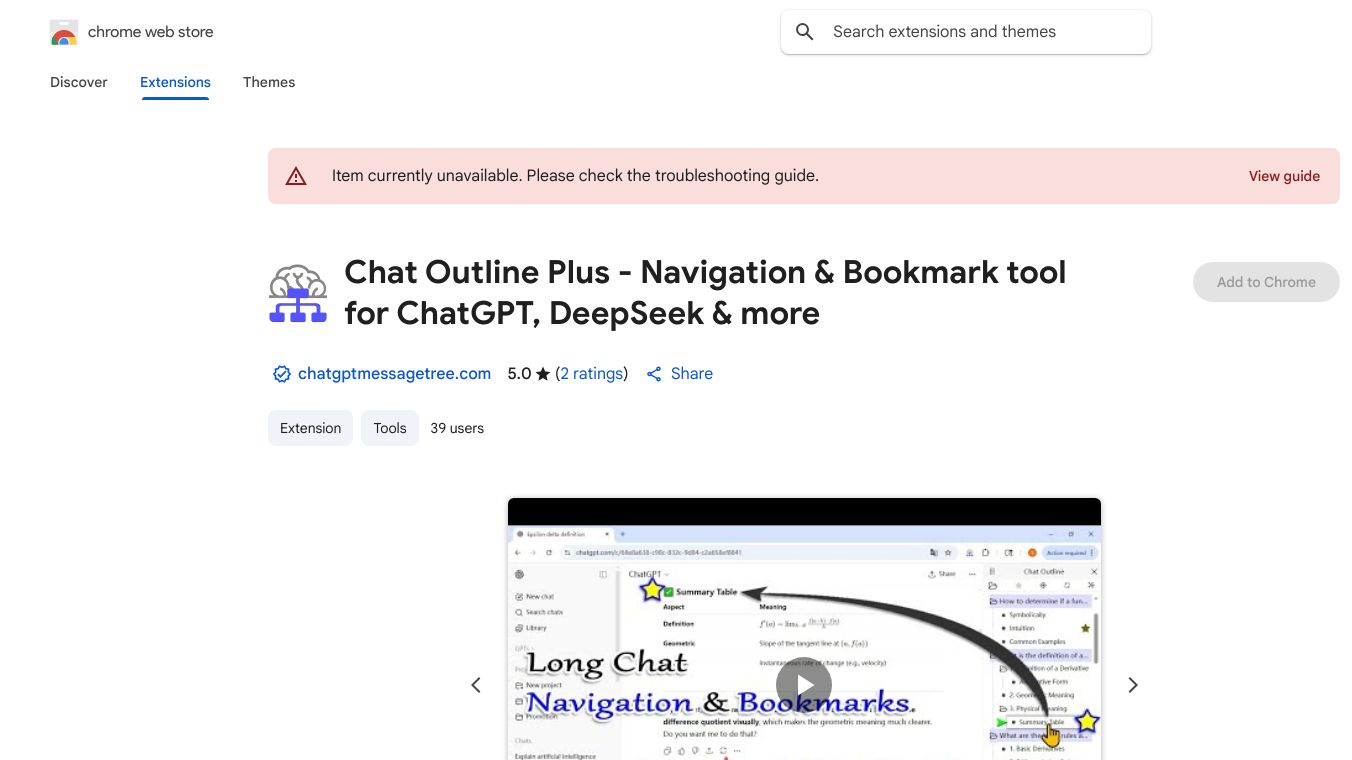Click the disabled Add to Chrome button
1352x760 pixels.
[x=1266, y=282]
